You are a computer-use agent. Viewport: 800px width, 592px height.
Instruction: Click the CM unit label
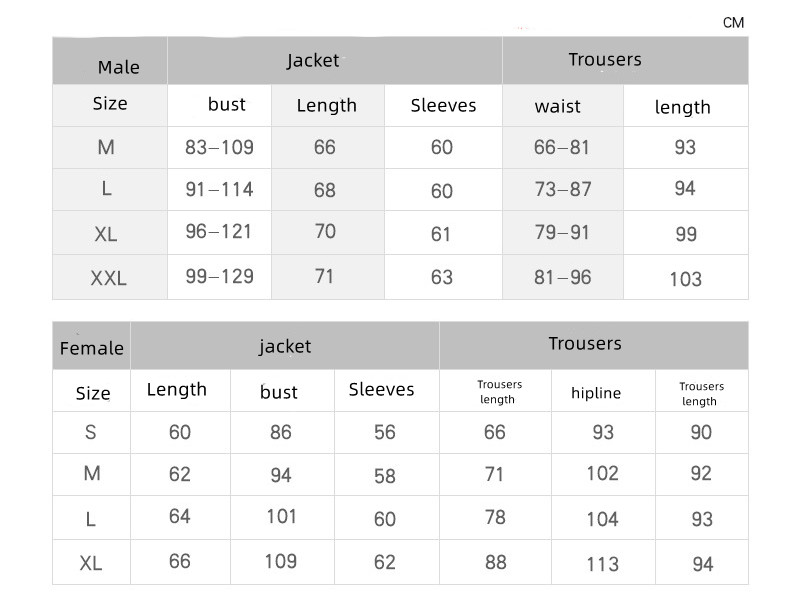(733, 22)
